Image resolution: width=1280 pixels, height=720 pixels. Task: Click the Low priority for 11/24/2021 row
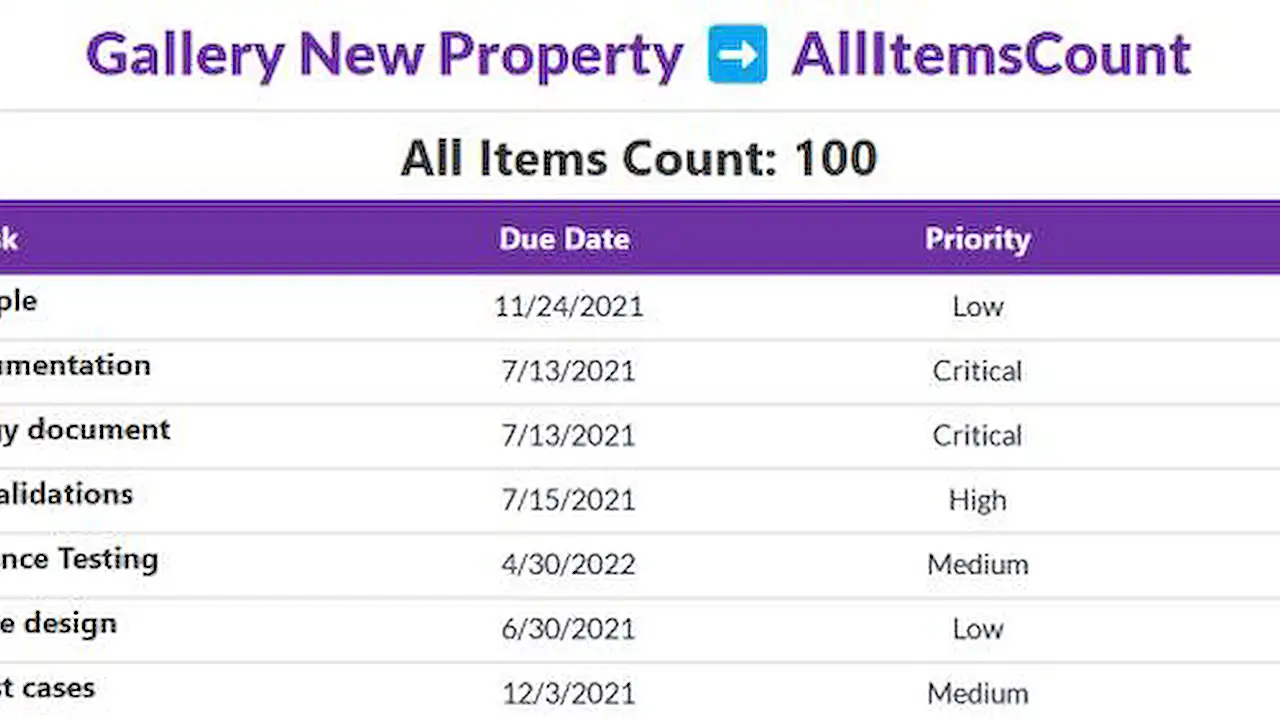(x=977, y=306)
